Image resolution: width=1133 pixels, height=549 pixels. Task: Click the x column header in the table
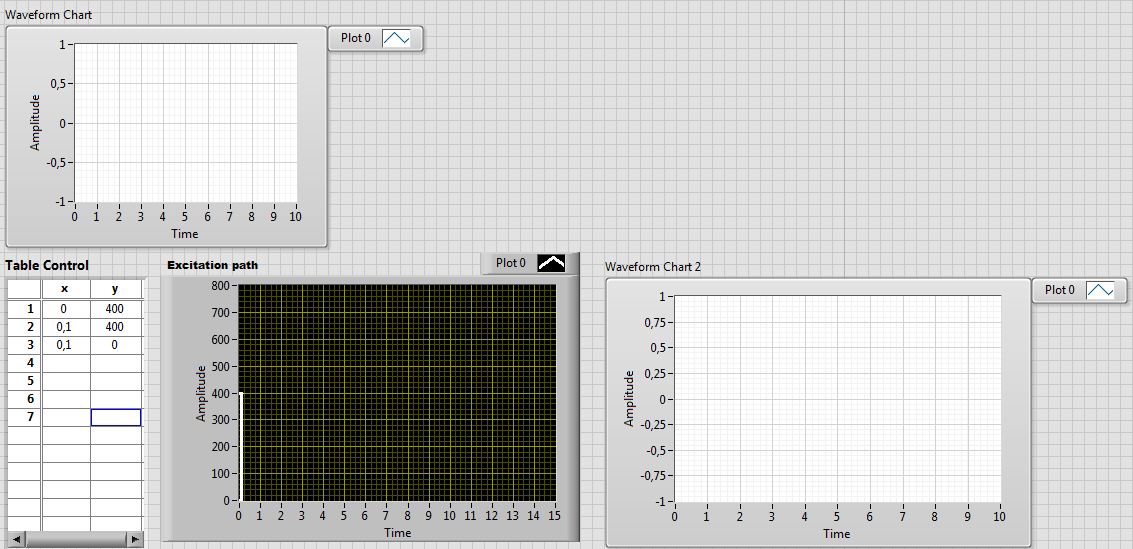click(65, 289)
